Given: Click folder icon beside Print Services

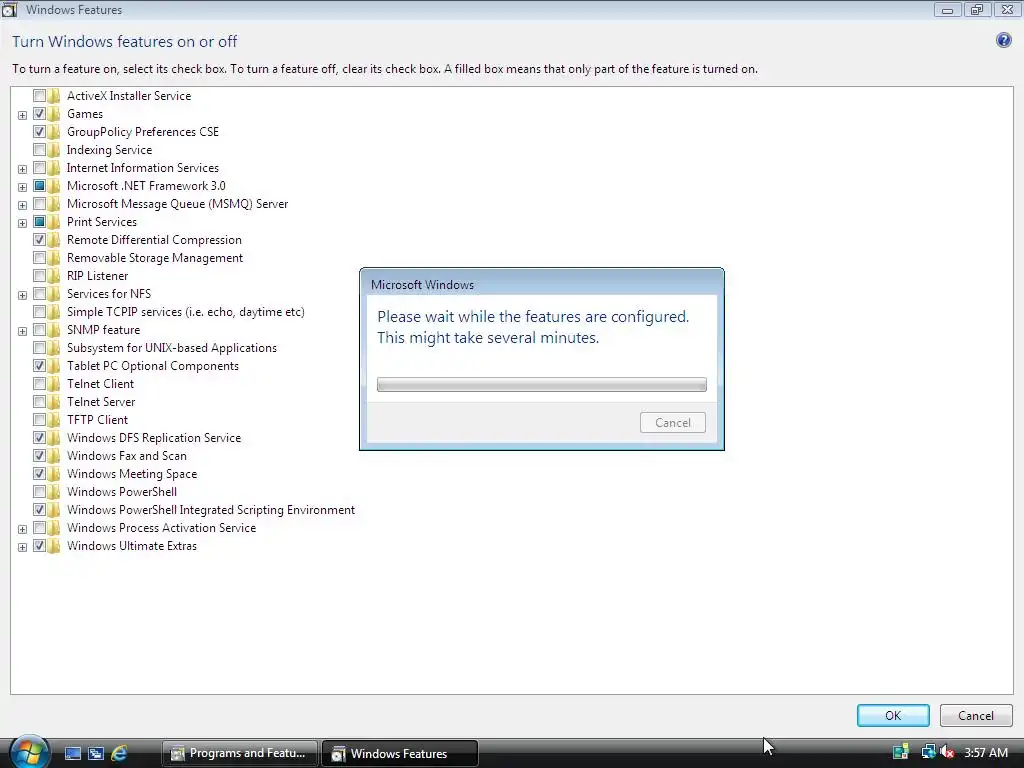Looking at the screenshot, I should [x=54, y=222].
